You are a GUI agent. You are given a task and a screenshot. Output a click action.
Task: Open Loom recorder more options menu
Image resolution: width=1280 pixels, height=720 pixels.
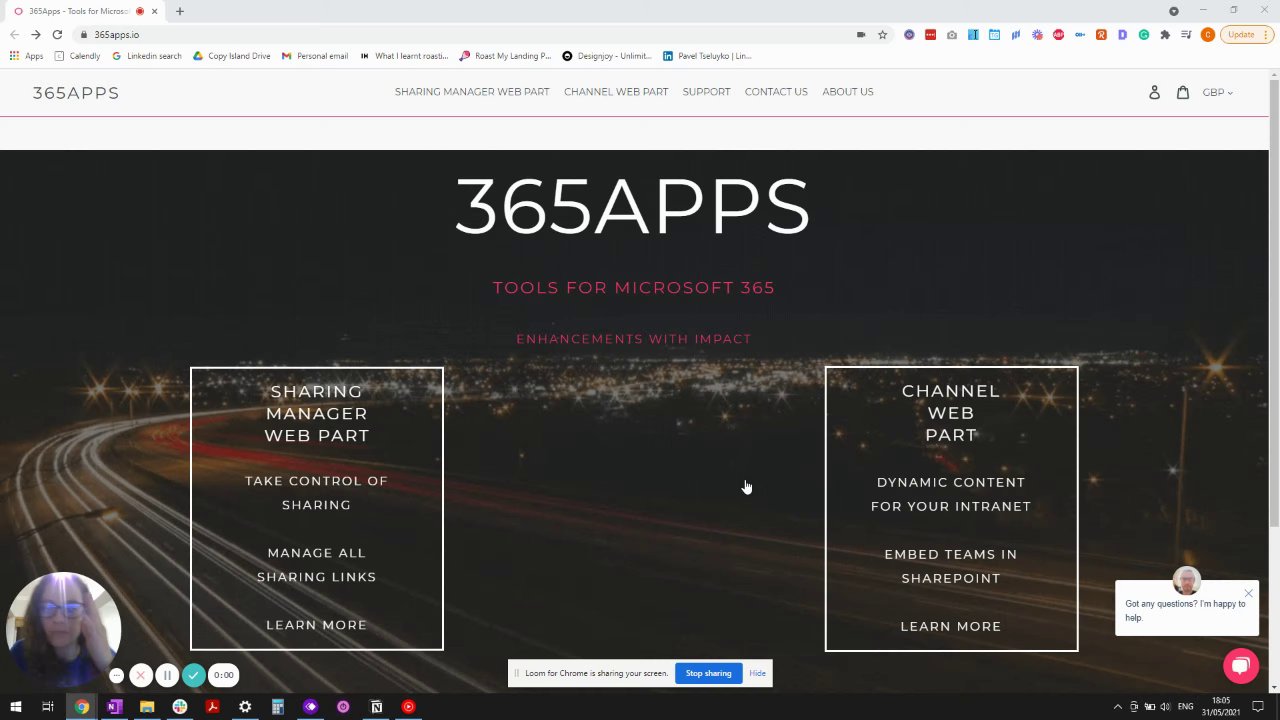point(116,675)
